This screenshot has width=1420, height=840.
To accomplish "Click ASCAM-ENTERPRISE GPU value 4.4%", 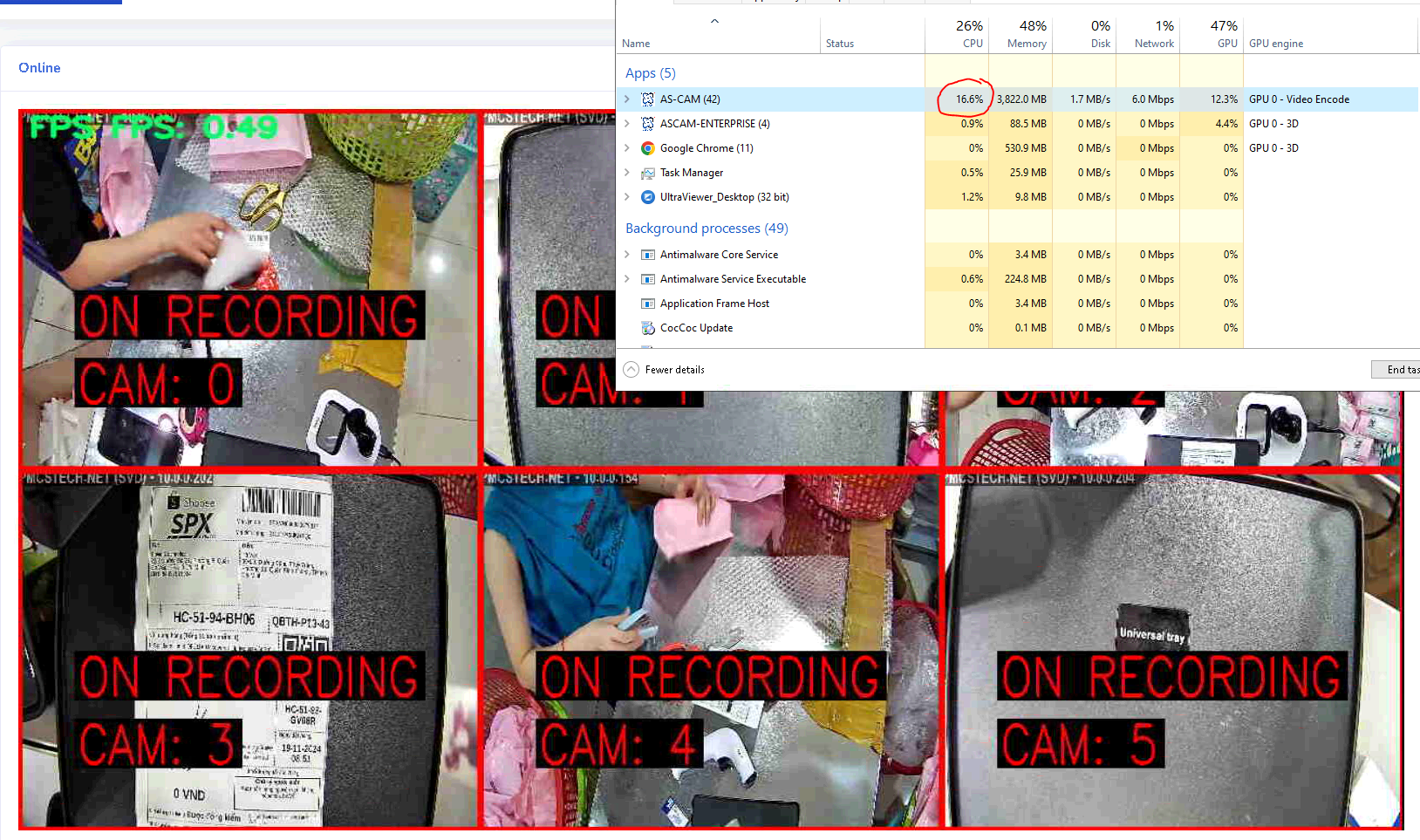I will tap(1226, 124).
